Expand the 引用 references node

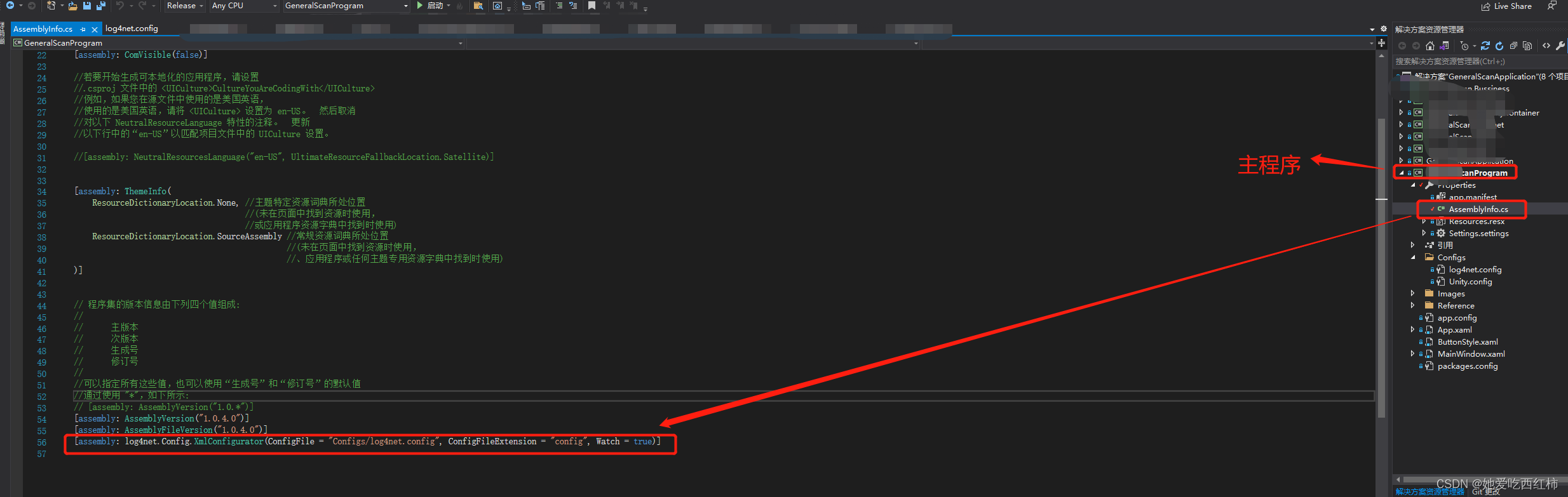(x=1413, y=245)
